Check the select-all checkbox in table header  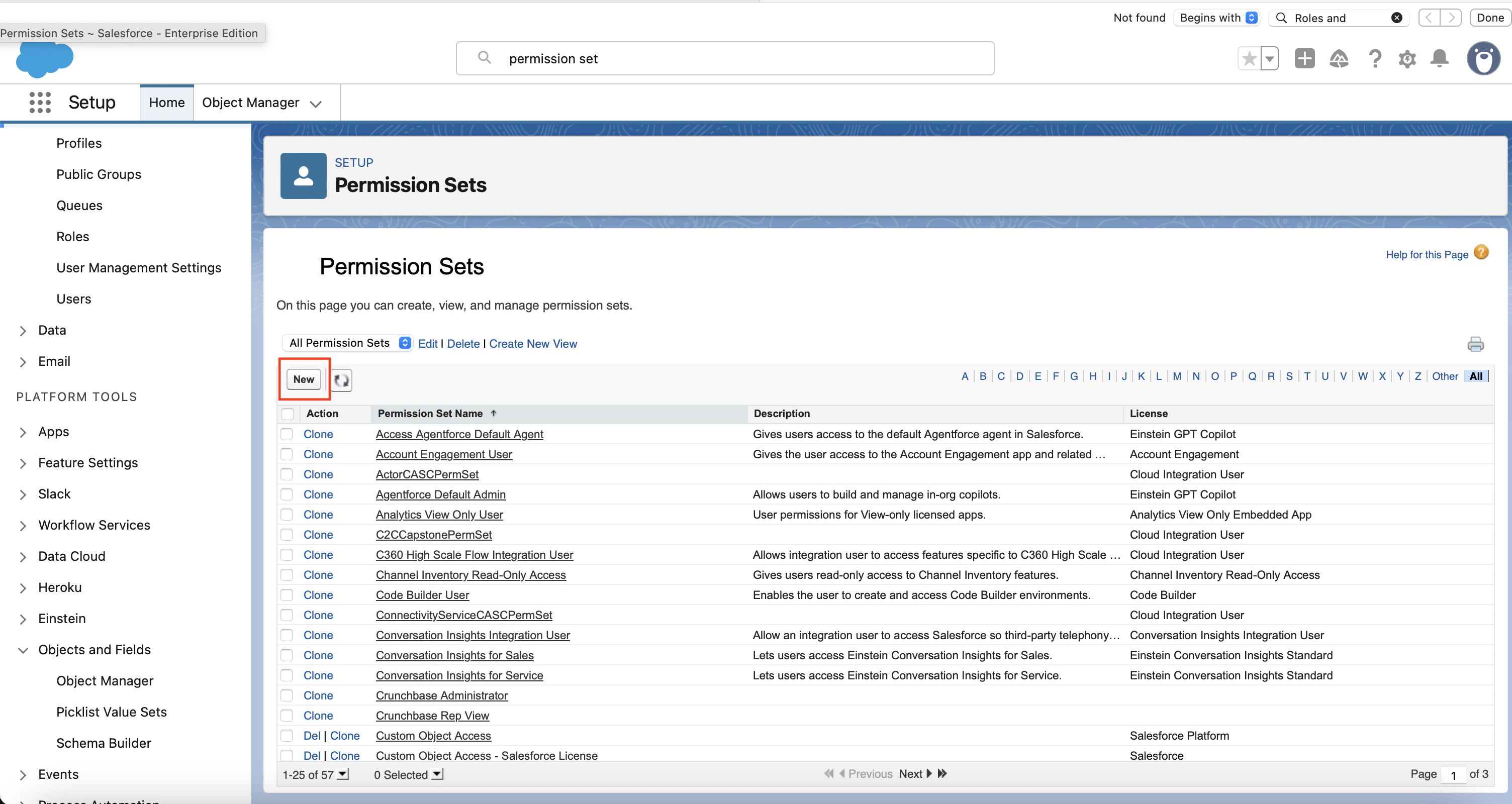click(288, 414)
